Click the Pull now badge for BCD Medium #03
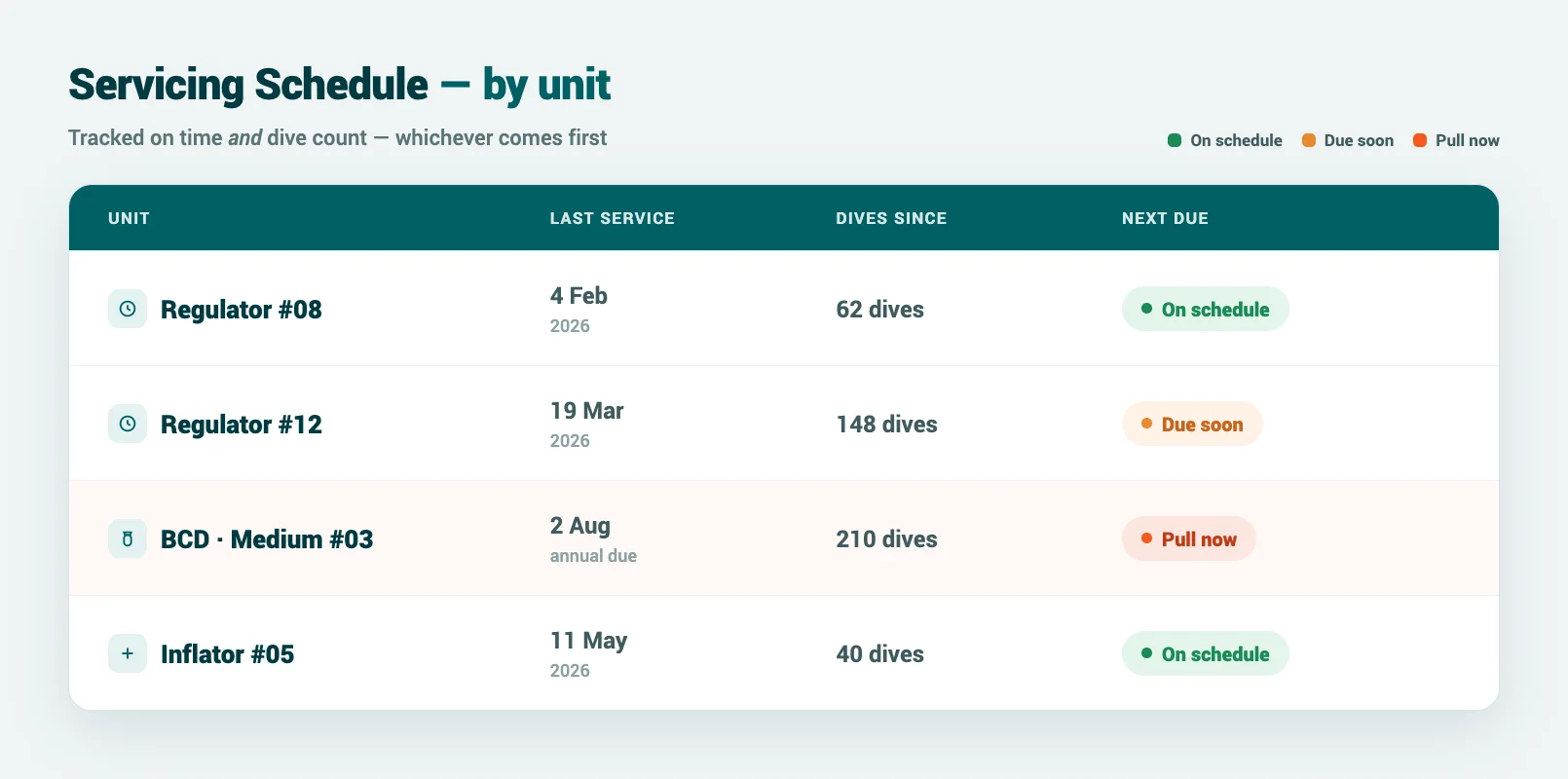 tap(1189, 538)
